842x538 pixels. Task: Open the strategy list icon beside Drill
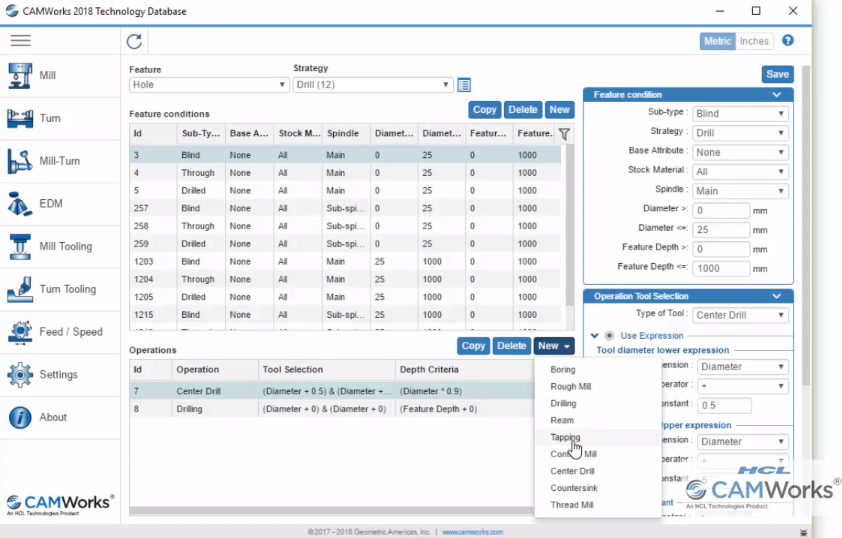click(x=464, y=85)
